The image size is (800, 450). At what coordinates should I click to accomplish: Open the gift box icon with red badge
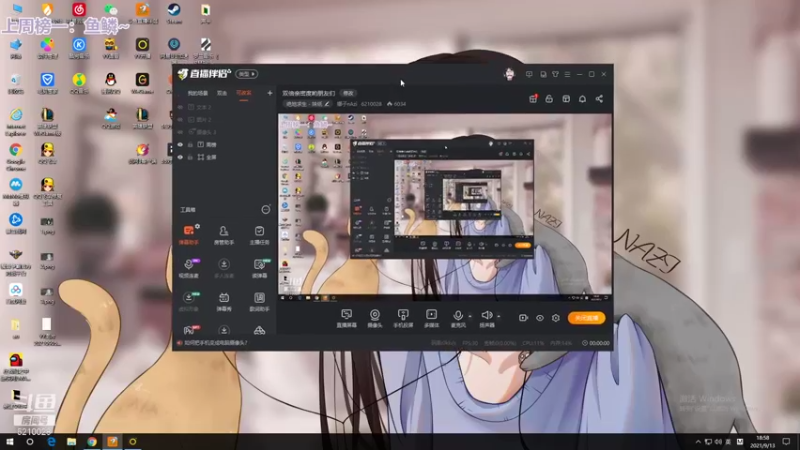coord(533,98)
